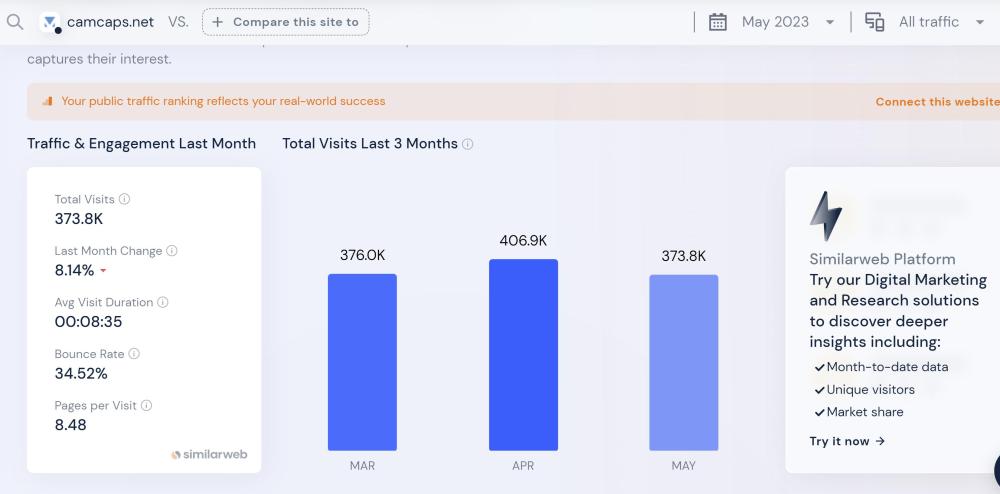Viewport: 1000px width, 494px height.
Task: Open the Total Visits info icon
Action: point(125,200)
